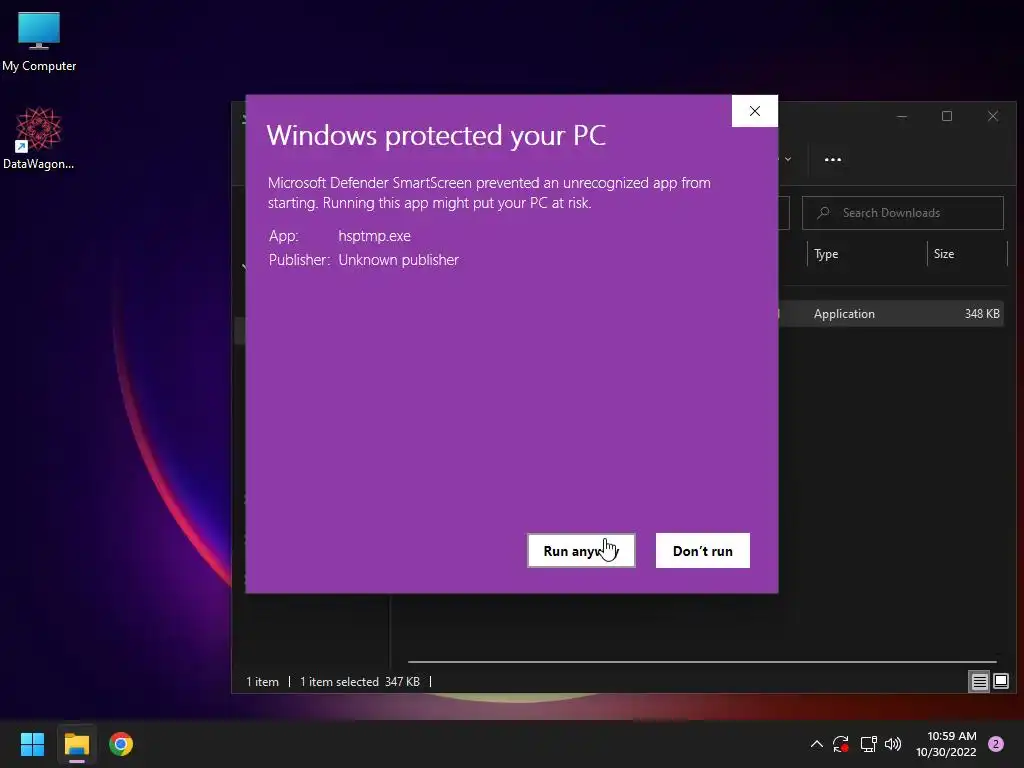The height and width of the screenshot is (768, 1024).
Task: Switch Explorer to large thumbnails view
Action: point(1000,682)
